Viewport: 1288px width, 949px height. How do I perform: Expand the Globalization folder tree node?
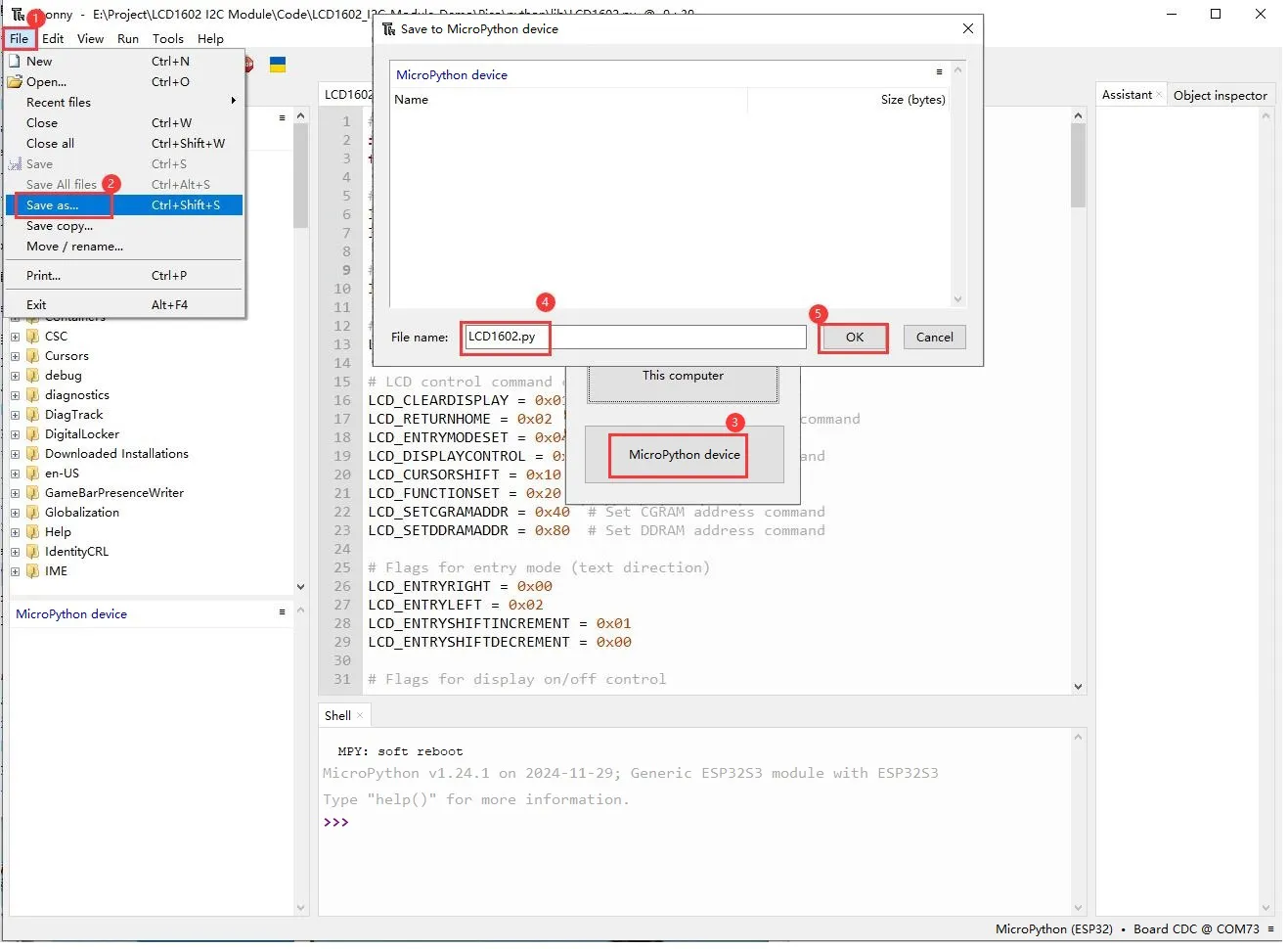click(x=15, y=513)
